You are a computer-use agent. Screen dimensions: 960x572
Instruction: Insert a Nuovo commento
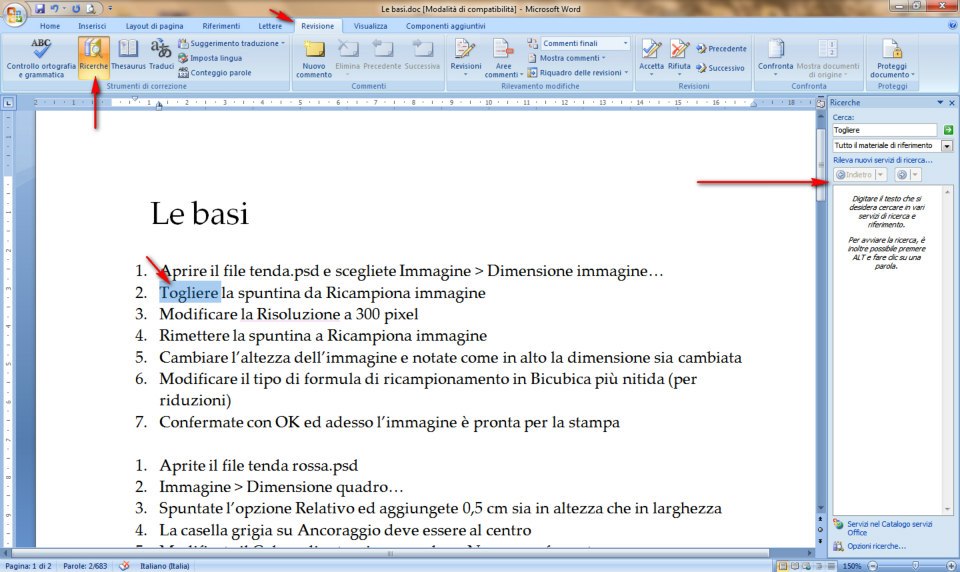[x=314, y=58]
